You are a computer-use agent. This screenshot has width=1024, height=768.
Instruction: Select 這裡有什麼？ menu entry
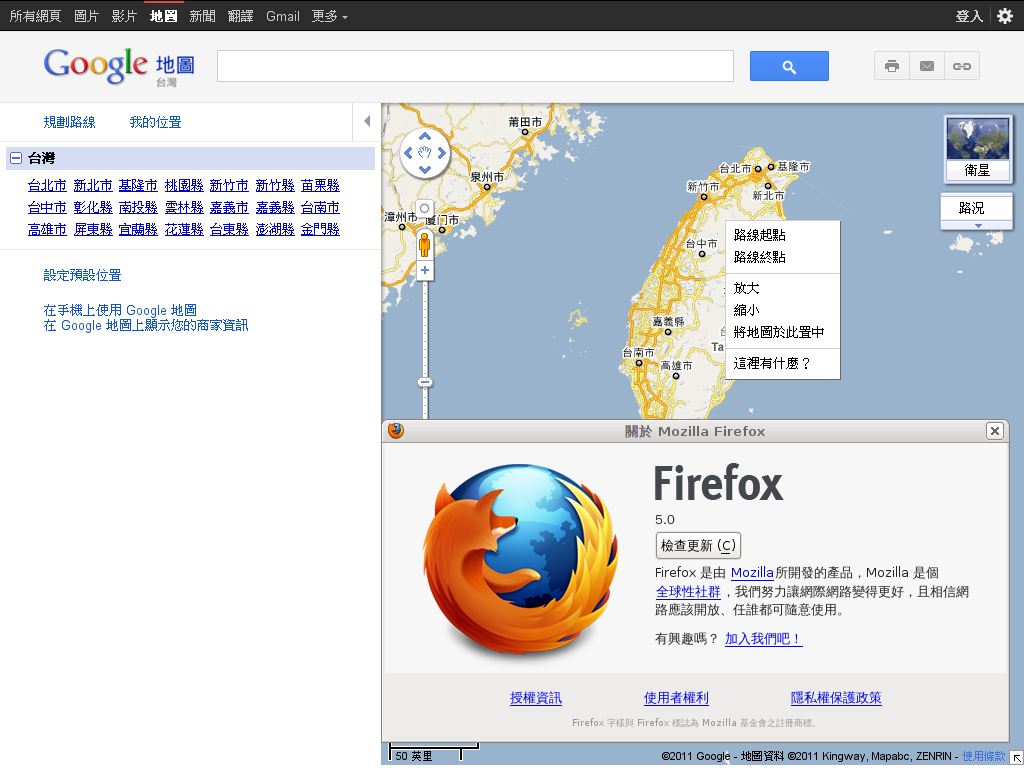(x=772, y=364)
